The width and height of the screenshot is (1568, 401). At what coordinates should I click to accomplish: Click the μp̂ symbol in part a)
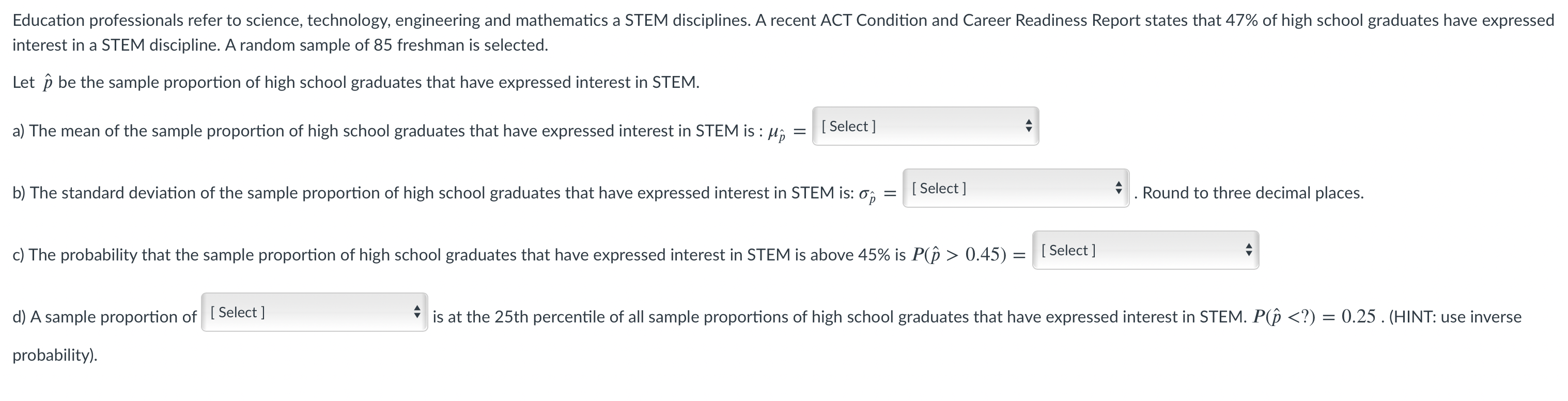777,133
